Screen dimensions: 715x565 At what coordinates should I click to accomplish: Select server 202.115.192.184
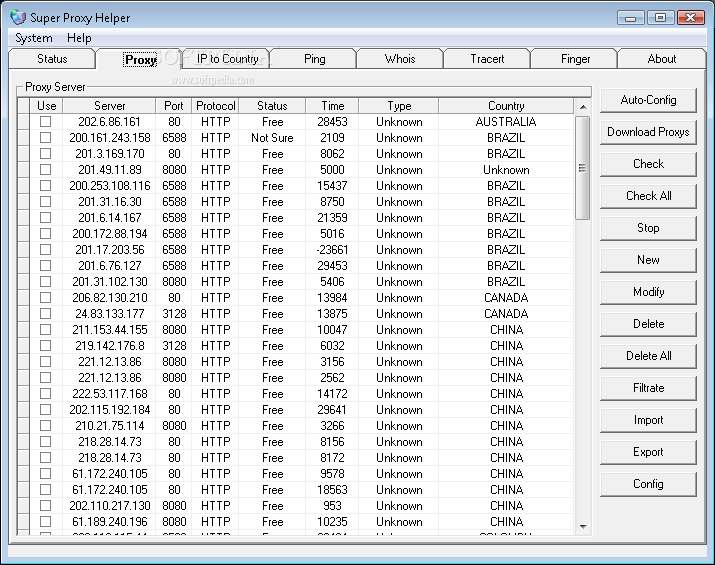pyautogui.click(x=109, y=410)
